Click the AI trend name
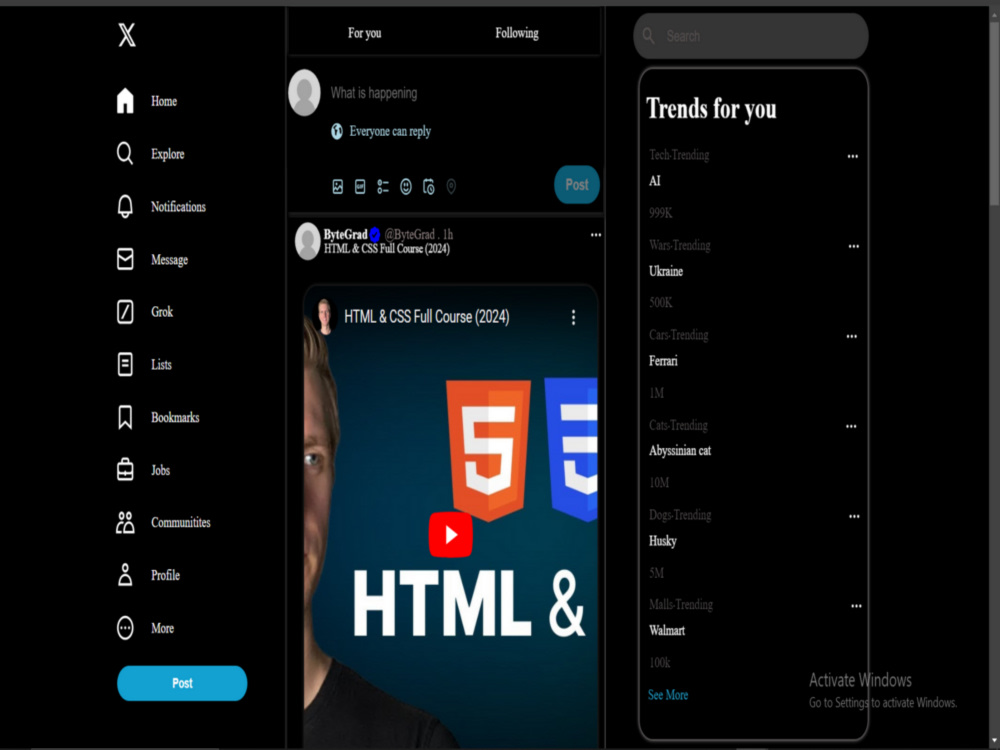The width and height of the screenshot is (1000, 750). point(654,181)
